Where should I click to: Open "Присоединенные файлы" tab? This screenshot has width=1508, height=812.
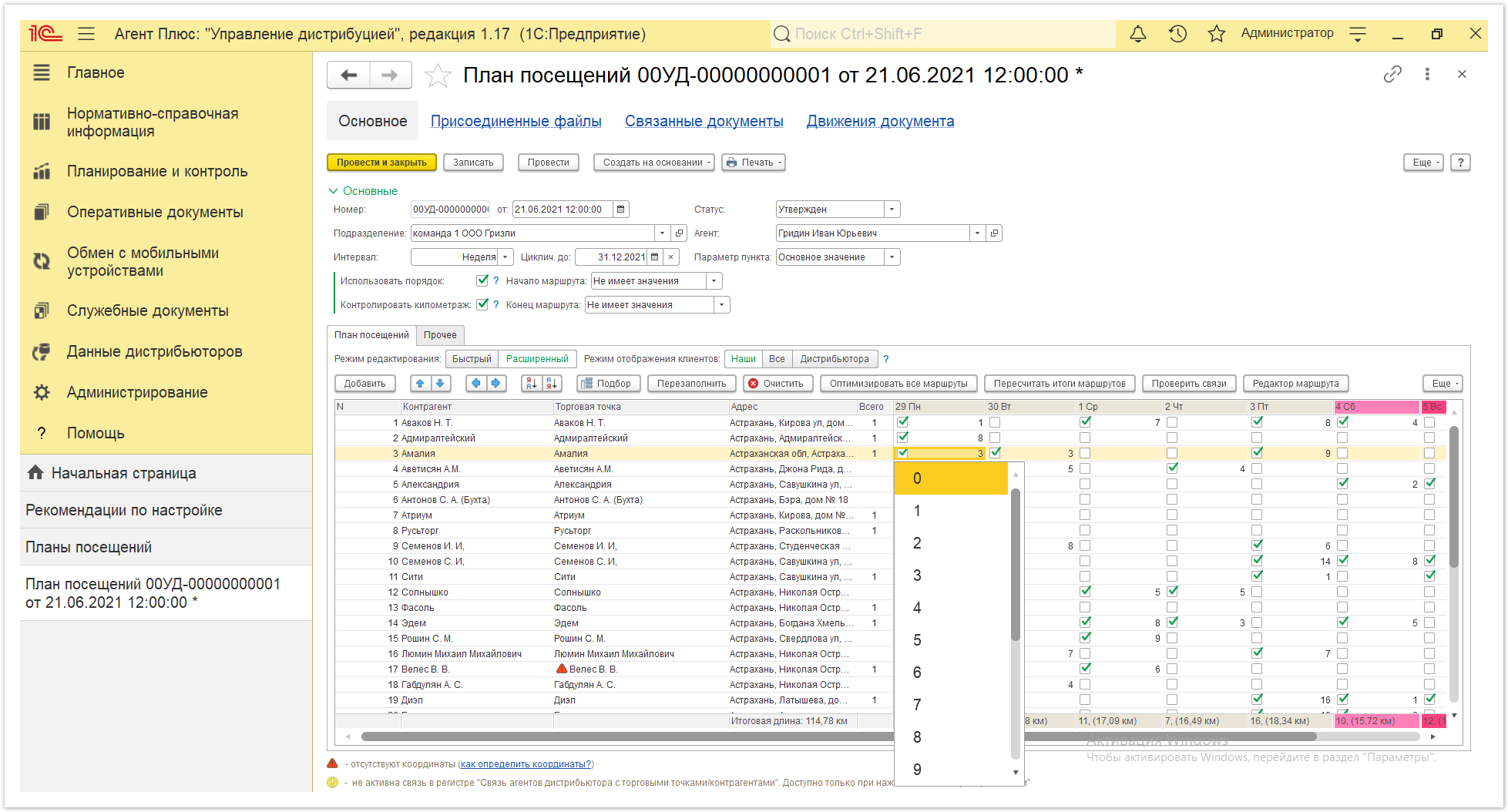pyautogui.click(x=516, y=122)
